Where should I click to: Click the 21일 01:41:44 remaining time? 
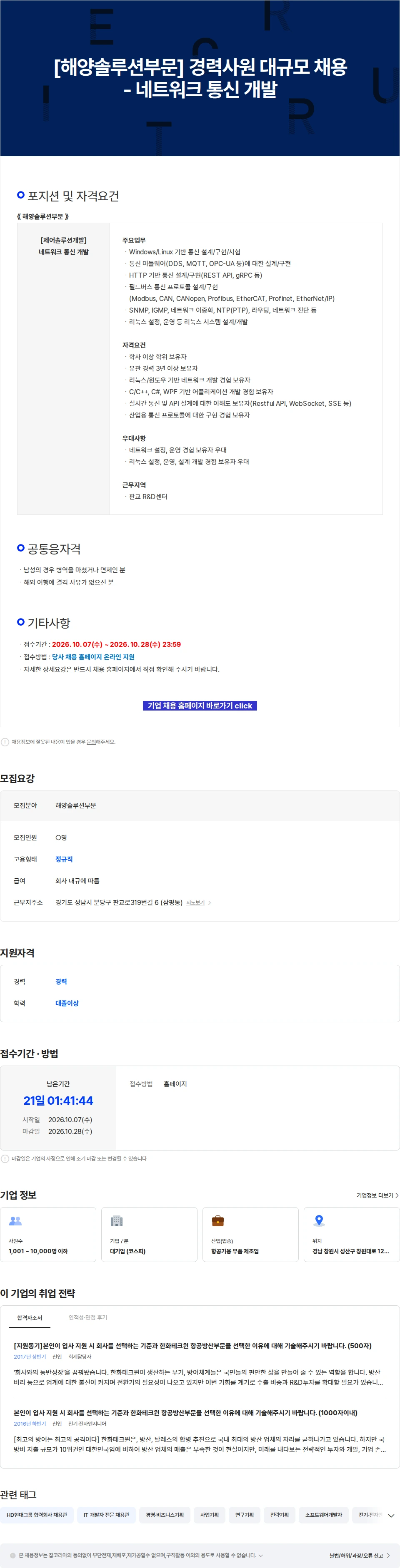(x=58, y=1101)
